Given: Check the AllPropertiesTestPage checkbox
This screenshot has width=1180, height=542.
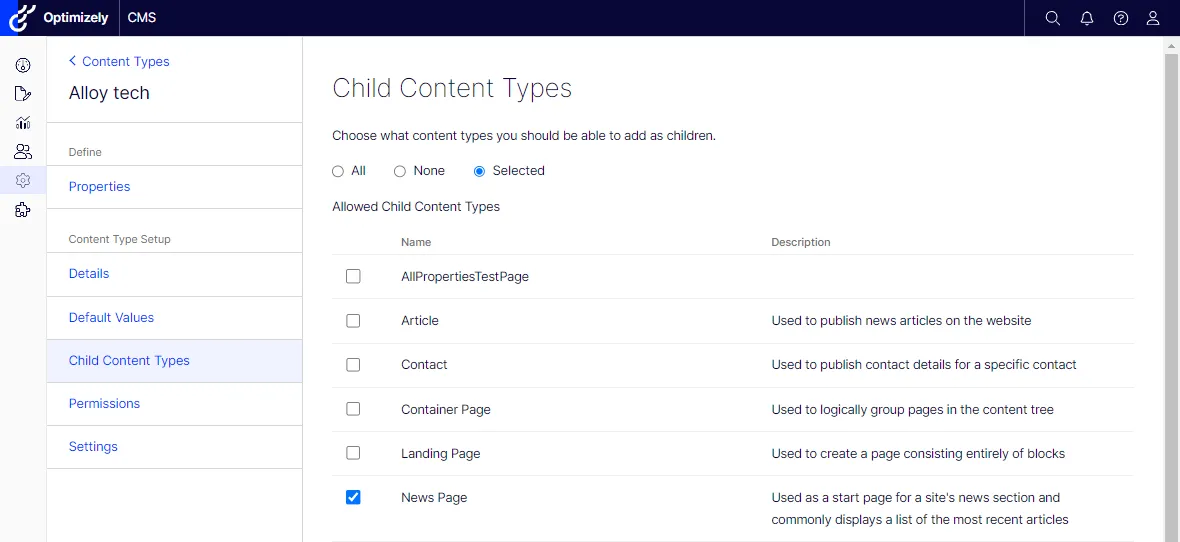Looking at the screenshot, I should pyautogui.click(x=353, y=276).
